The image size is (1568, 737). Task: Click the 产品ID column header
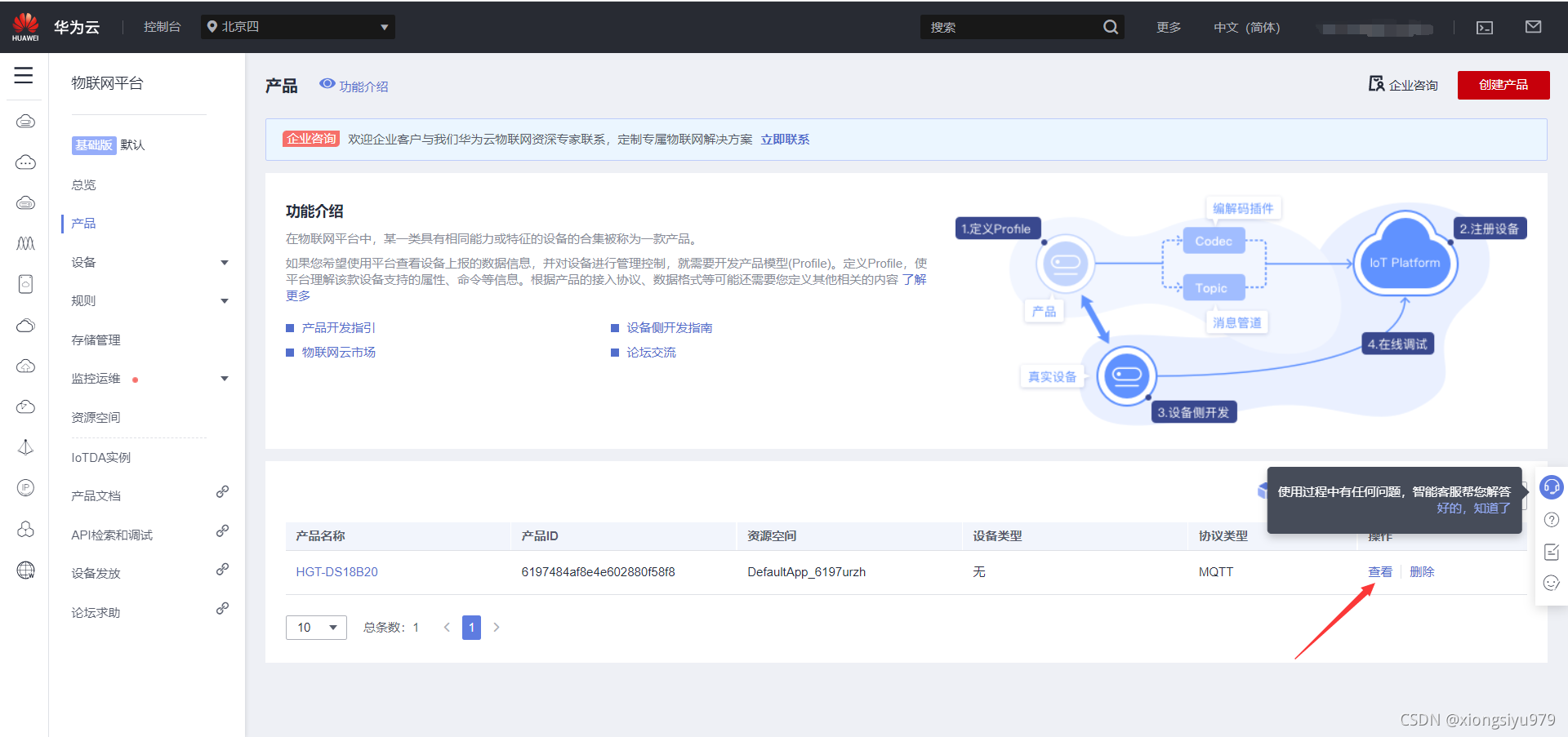540,535
